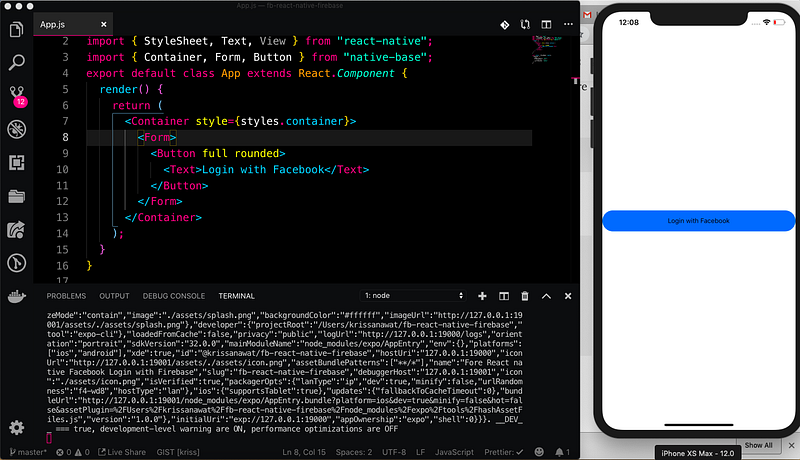Viewport: 800px width, 460px height.
Task: Open the Docker panel in activity bar
Action: tap(16, 296)
